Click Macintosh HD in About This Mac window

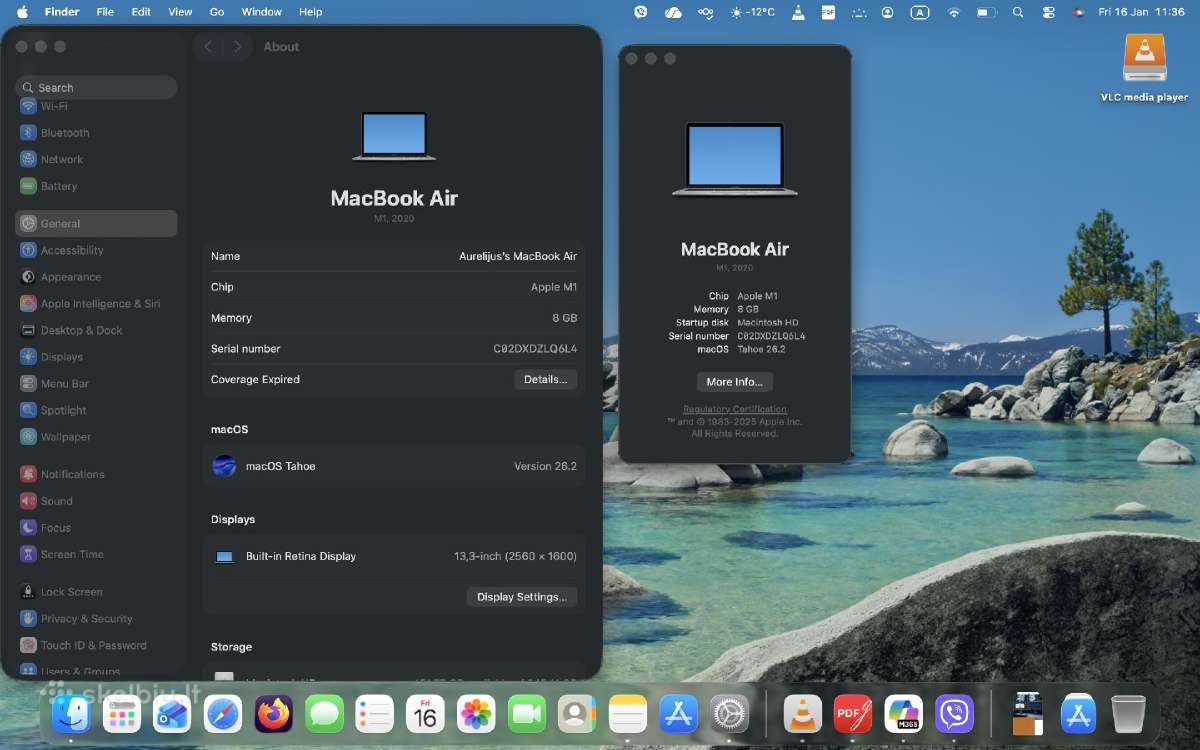(768, 323)
